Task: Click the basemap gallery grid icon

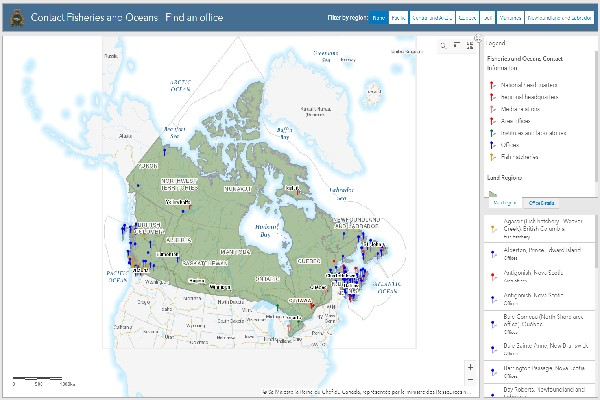Action: click(x=469, y=45)
